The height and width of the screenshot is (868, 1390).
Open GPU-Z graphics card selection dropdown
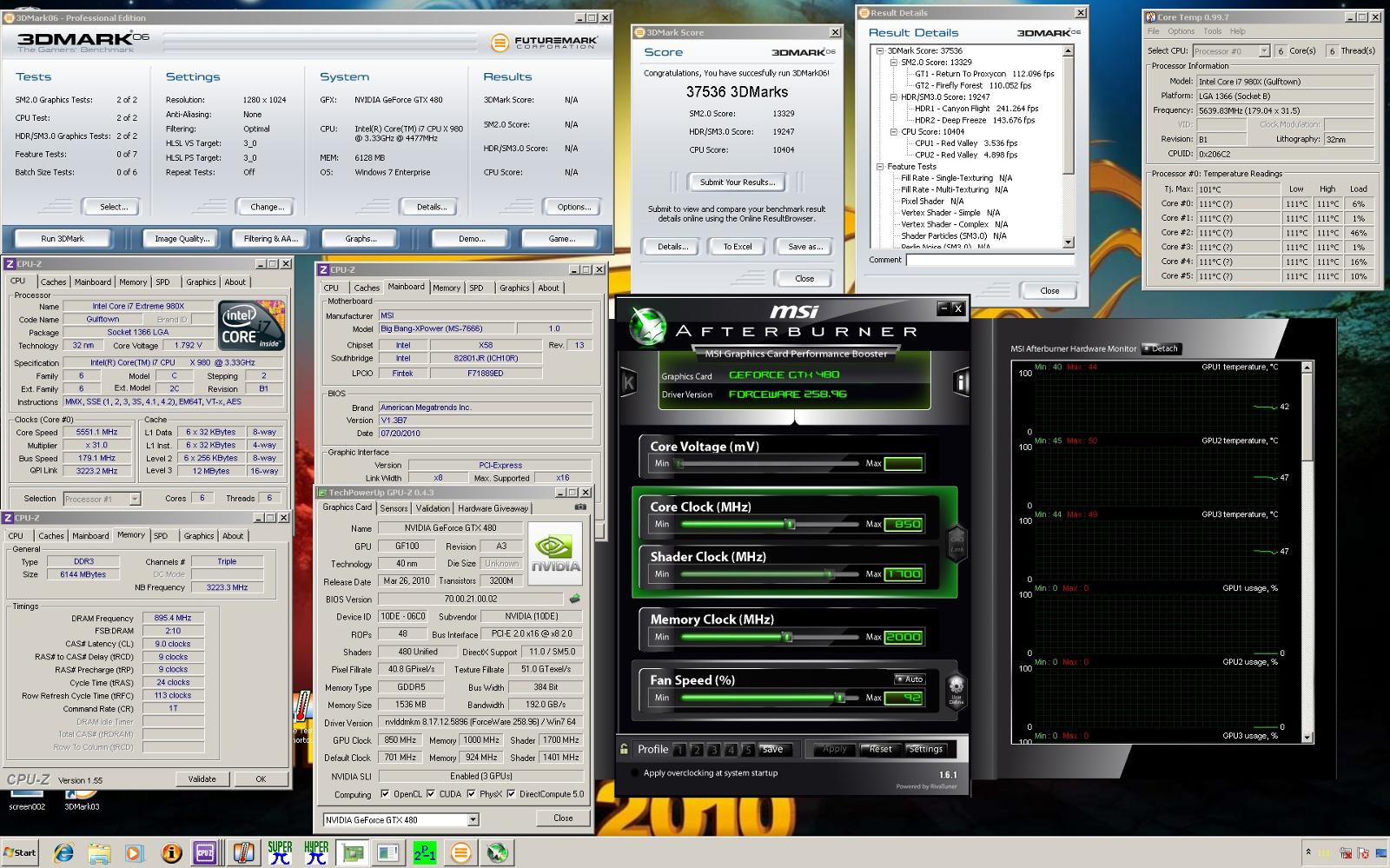click(473, 819)
